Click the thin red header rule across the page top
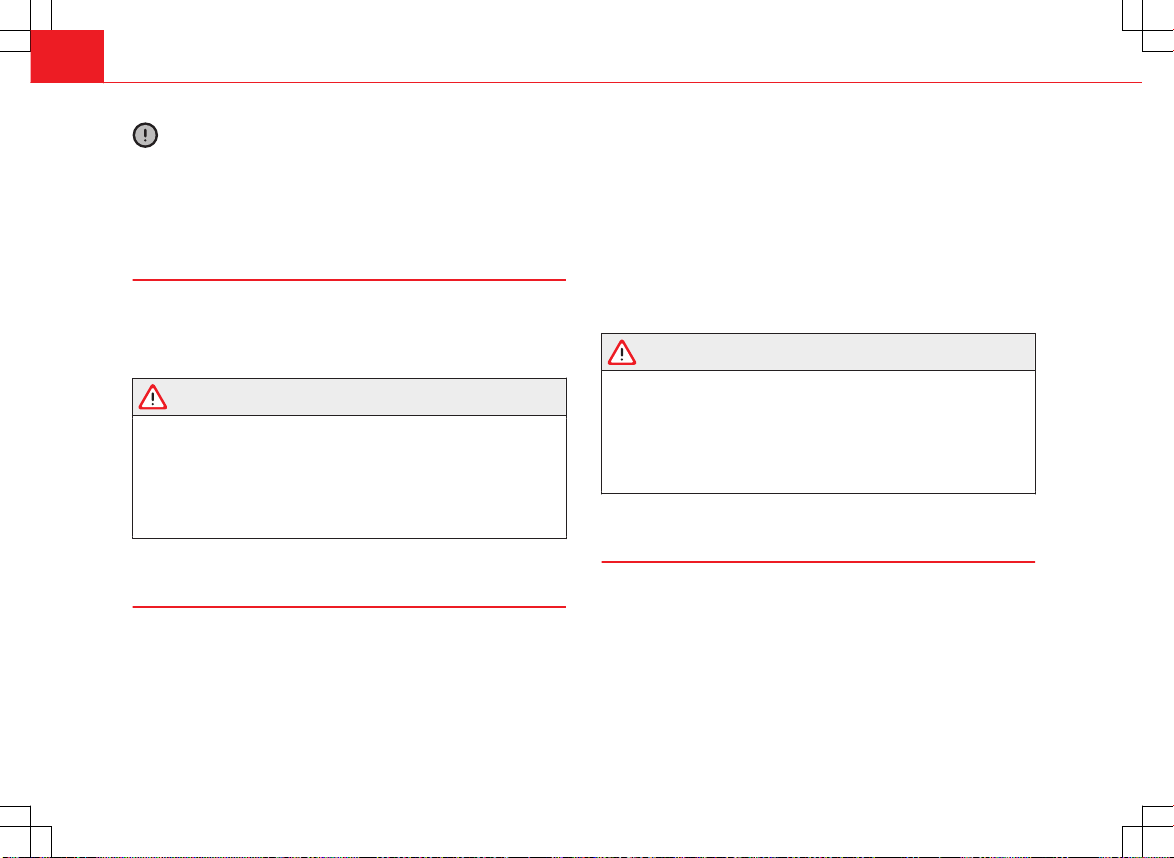 [x=623, y=82]
